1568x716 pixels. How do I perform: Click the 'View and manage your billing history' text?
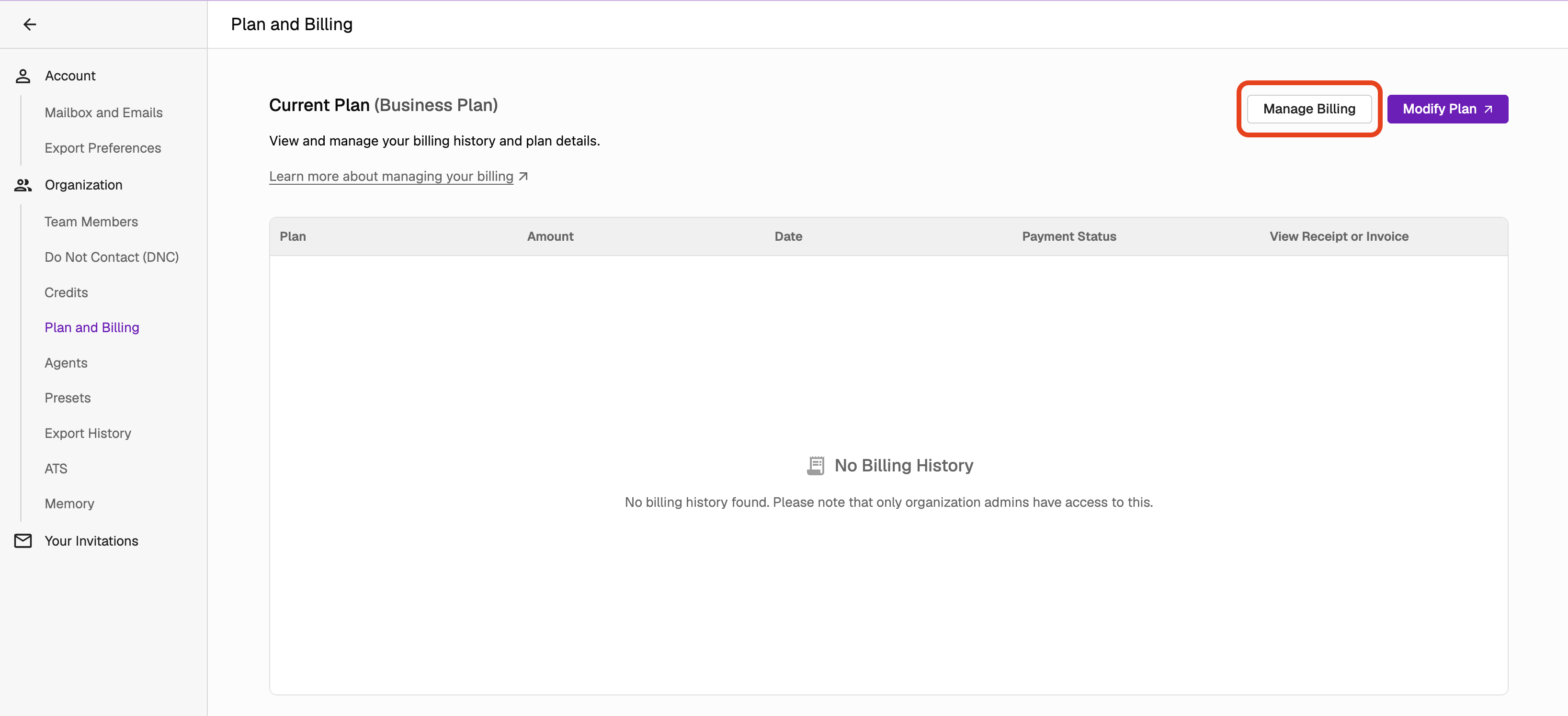pos(434,141)
